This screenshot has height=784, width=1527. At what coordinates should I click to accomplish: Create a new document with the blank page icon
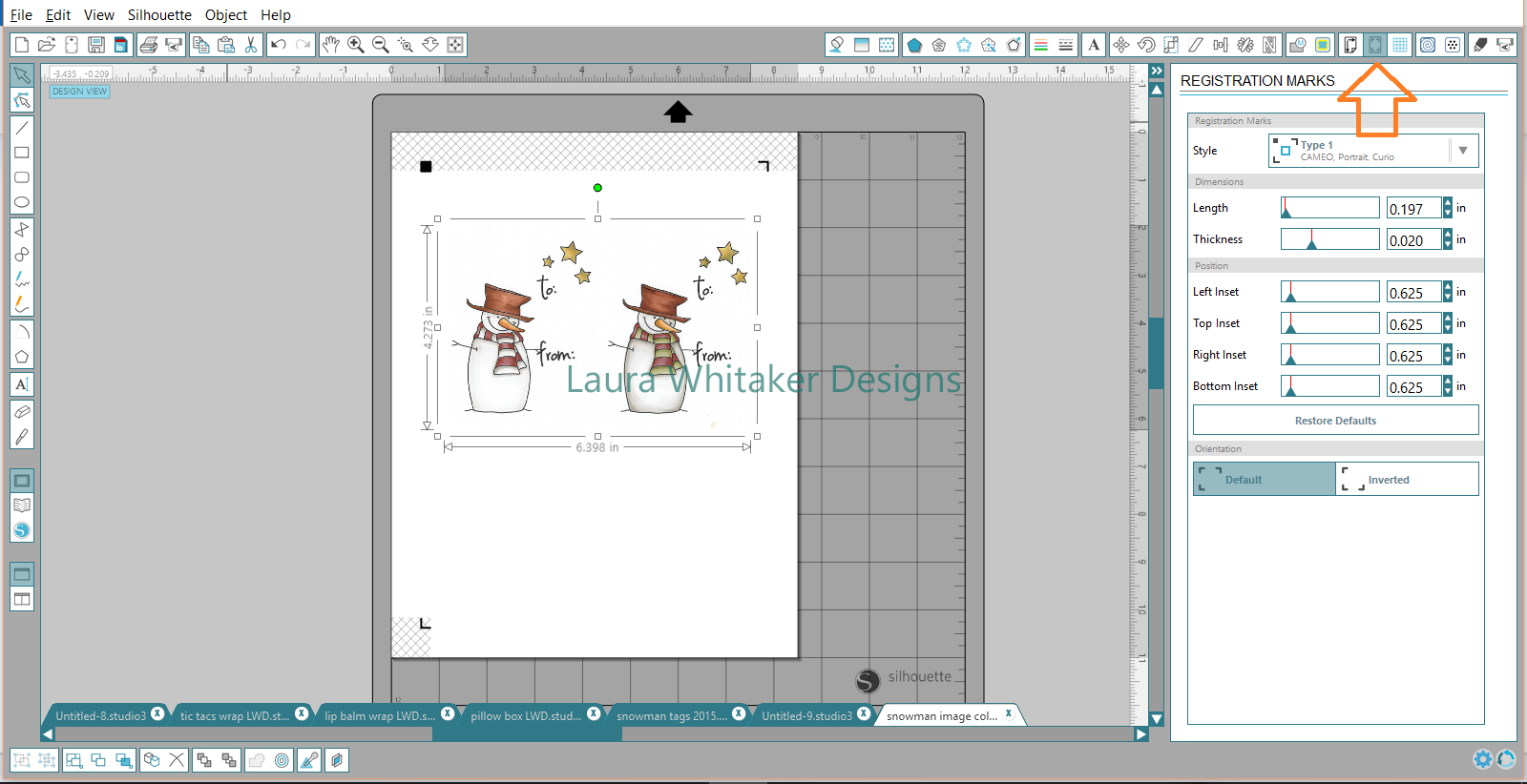(22, 45)
